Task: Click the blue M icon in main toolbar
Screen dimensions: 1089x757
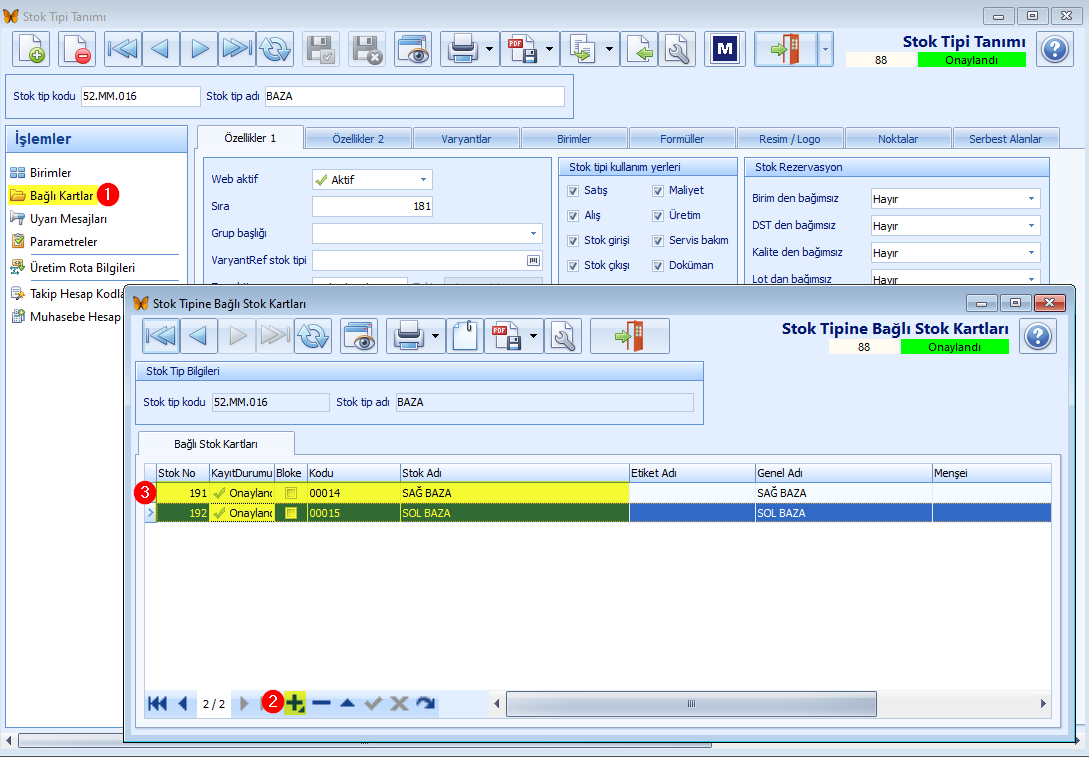Action: click(724, 49)
